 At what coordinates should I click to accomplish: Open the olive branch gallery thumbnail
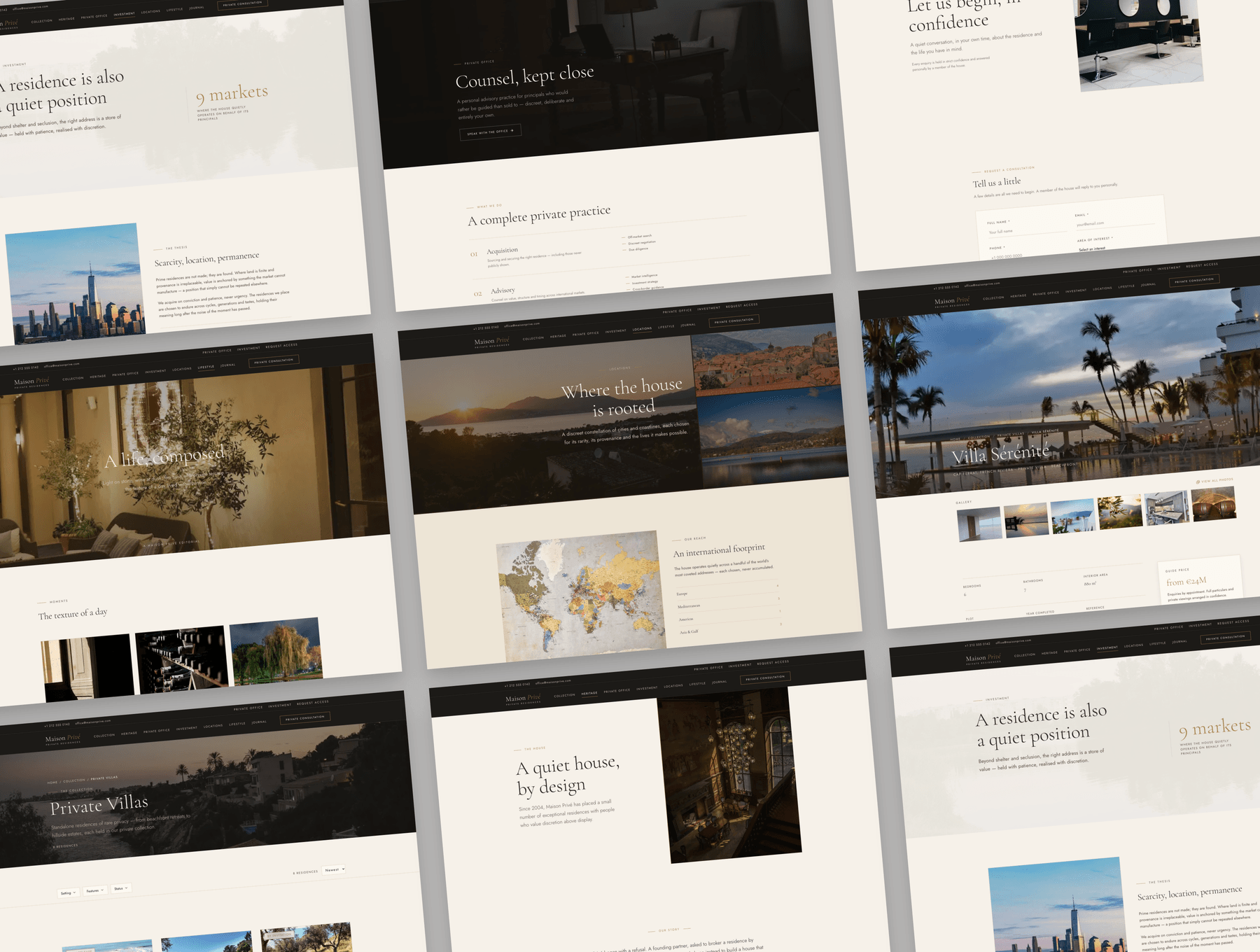1119,512
